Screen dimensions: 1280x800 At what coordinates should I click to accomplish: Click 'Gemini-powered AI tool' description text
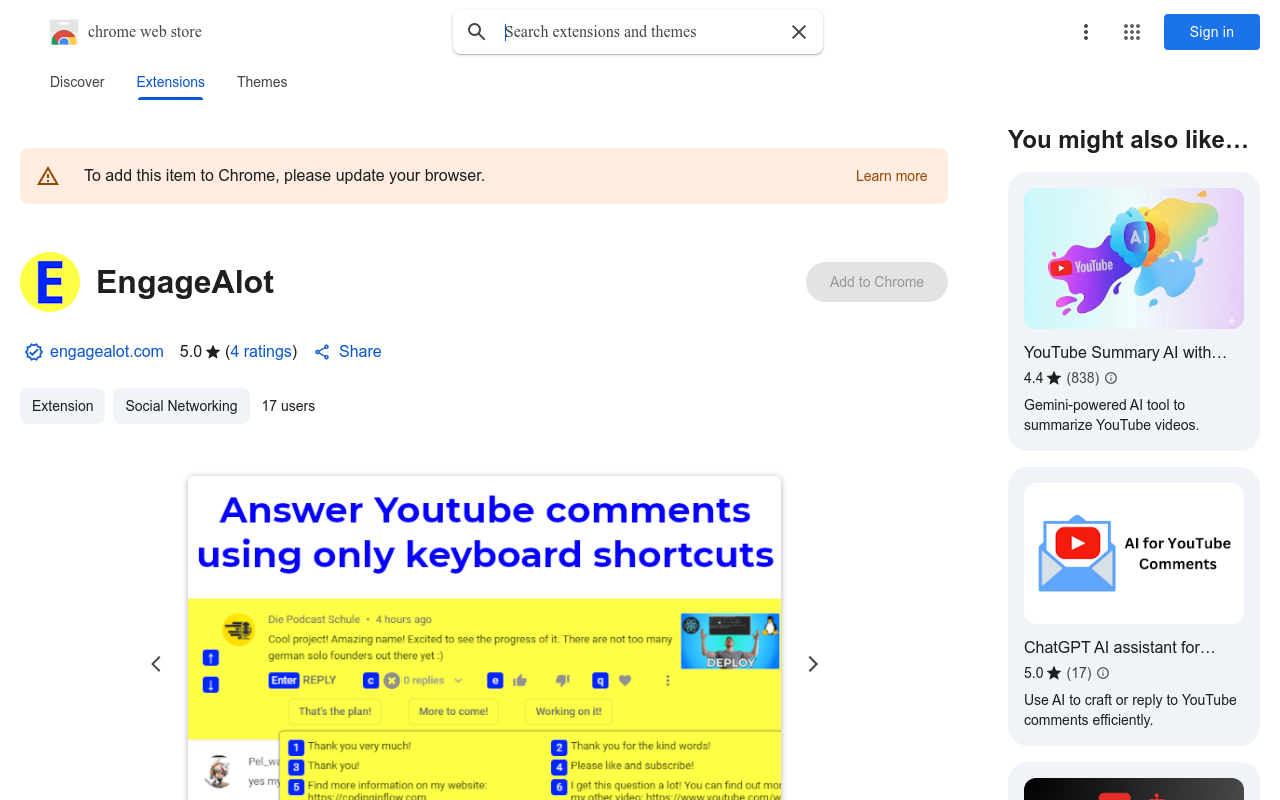coord(1111,415)
